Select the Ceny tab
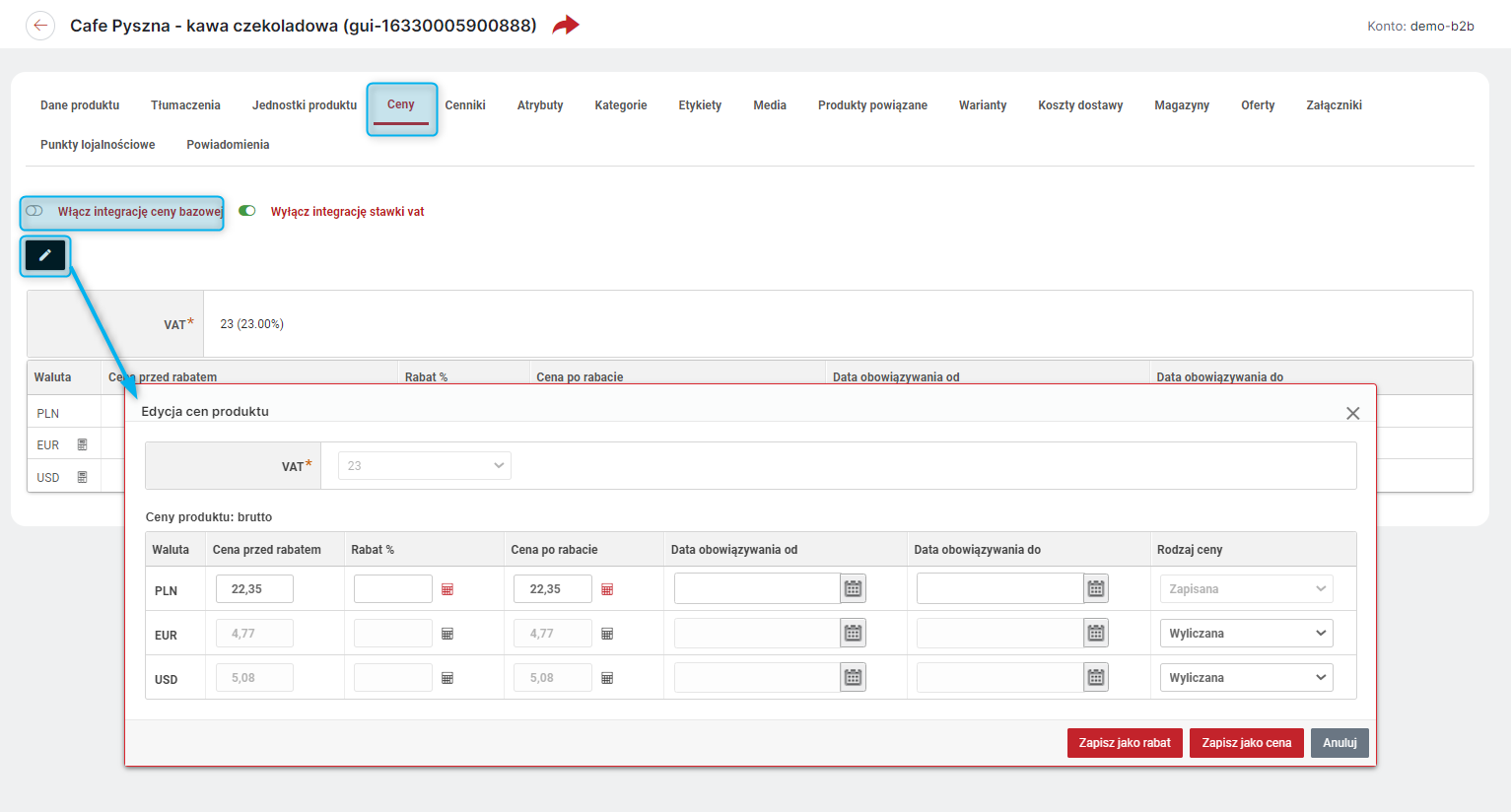The image size is (1511, 812). coord(401,104)
